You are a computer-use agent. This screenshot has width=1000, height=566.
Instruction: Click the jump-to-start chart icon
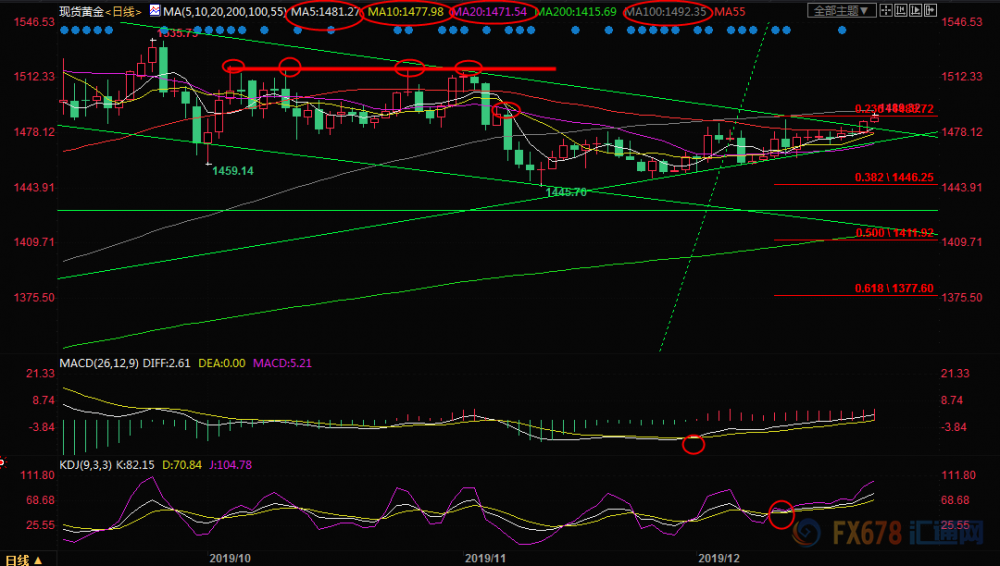click(901, 10)
